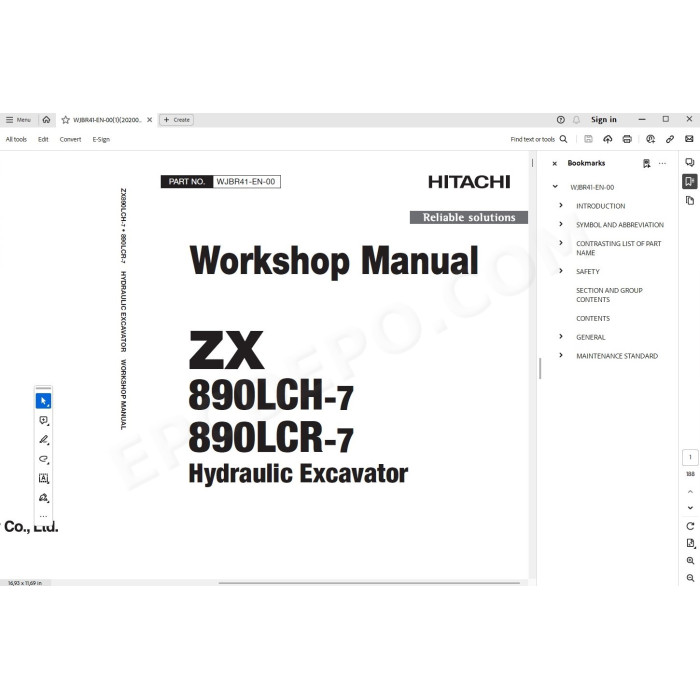The image size is (700, 700).
Task: Choose the add text box tool
Action: [43, 479]
